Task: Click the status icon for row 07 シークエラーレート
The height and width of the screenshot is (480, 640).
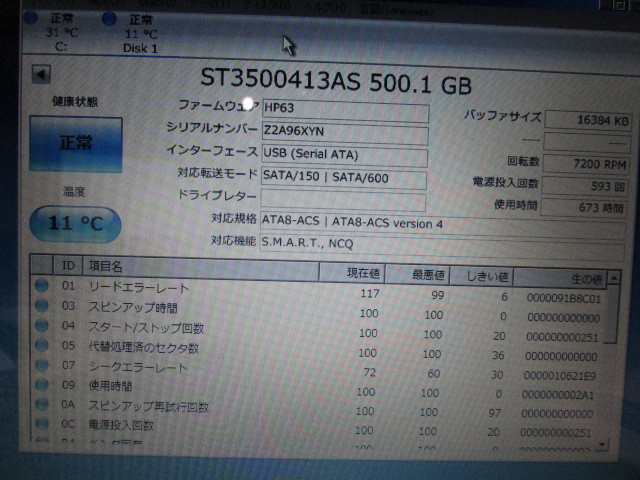Action: (42, 365)
